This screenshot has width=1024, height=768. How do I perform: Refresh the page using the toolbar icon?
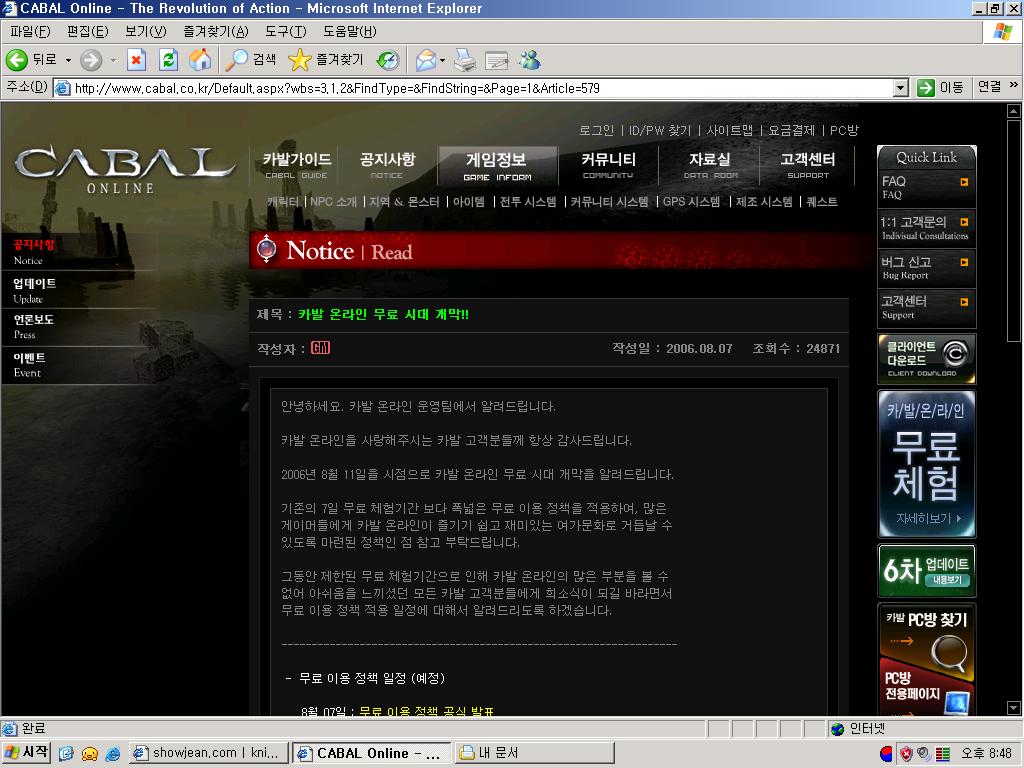point(168,60)
